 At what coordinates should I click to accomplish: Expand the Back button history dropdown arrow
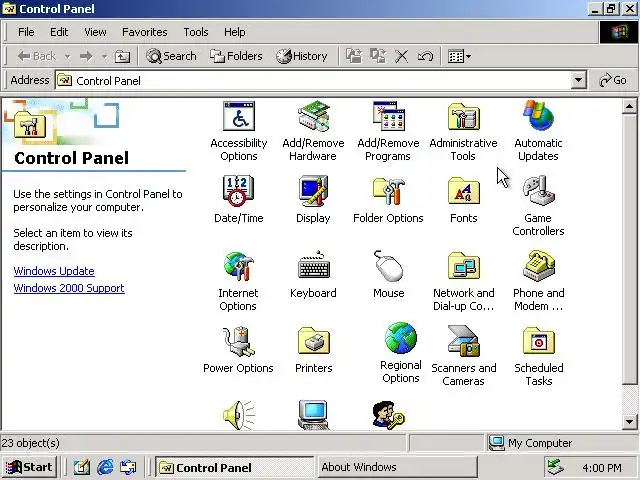(67, 56)
